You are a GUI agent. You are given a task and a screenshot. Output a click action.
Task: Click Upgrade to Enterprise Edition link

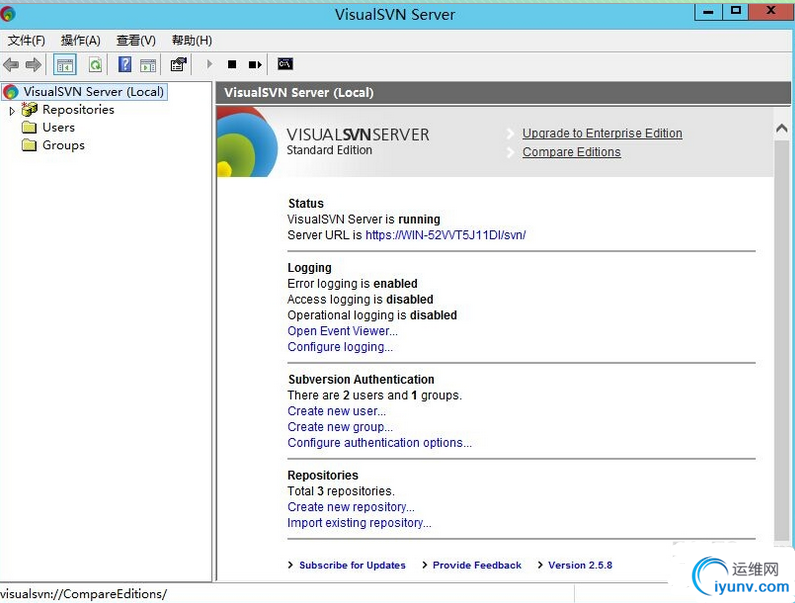pos(602,133)
